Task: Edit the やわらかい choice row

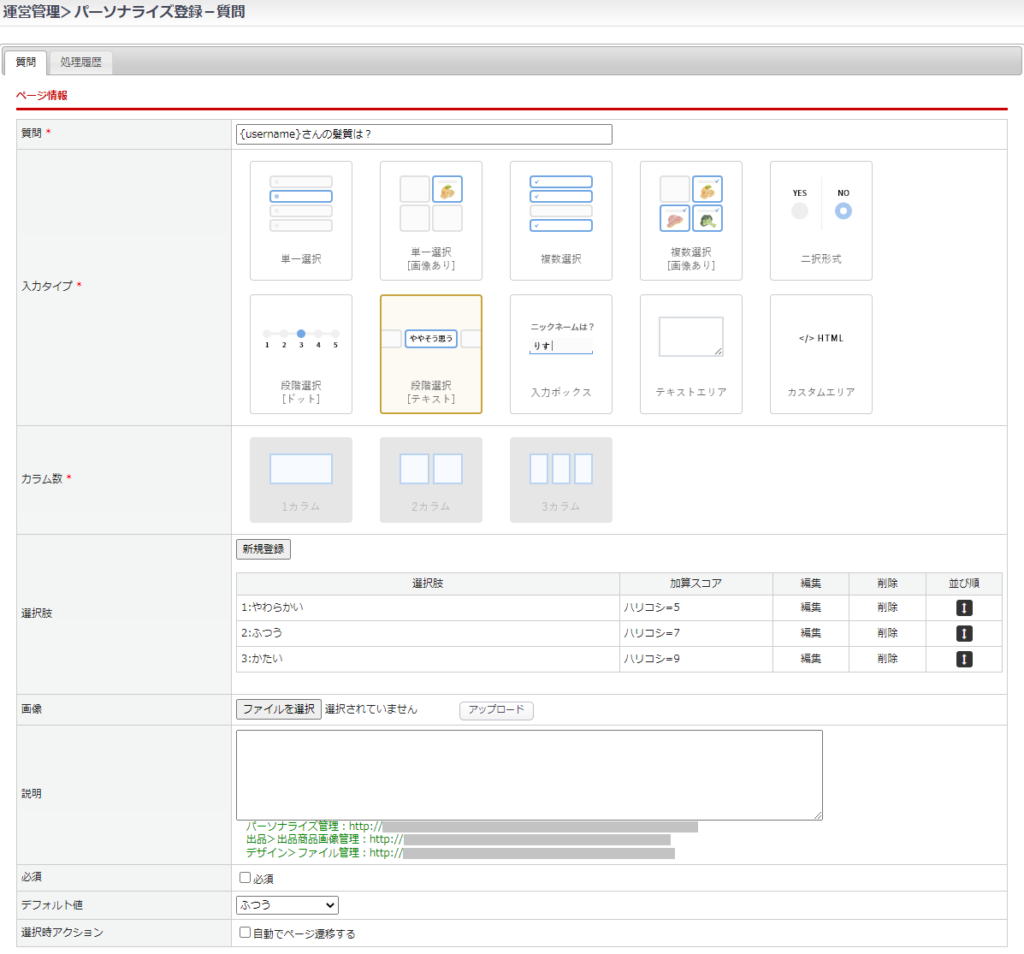Action: [x=810, y=607]
